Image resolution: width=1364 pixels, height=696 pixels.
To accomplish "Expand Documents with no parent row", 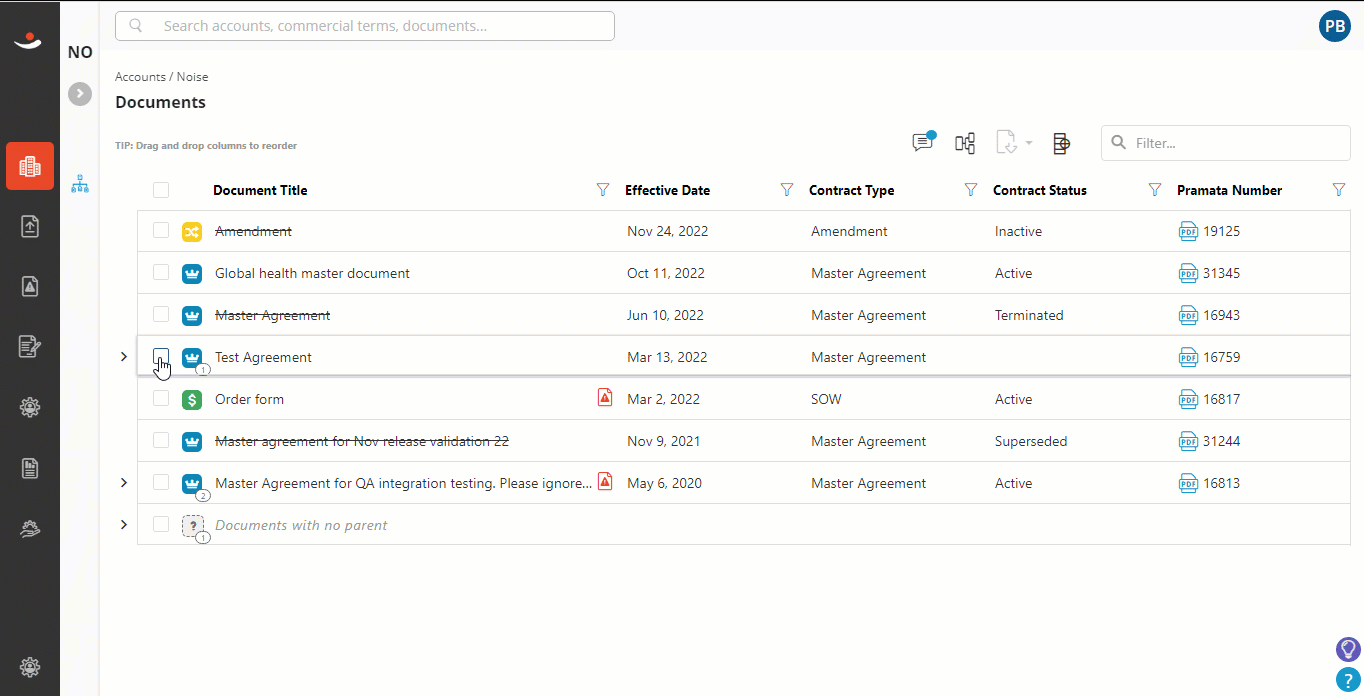I will click(124, 525).
